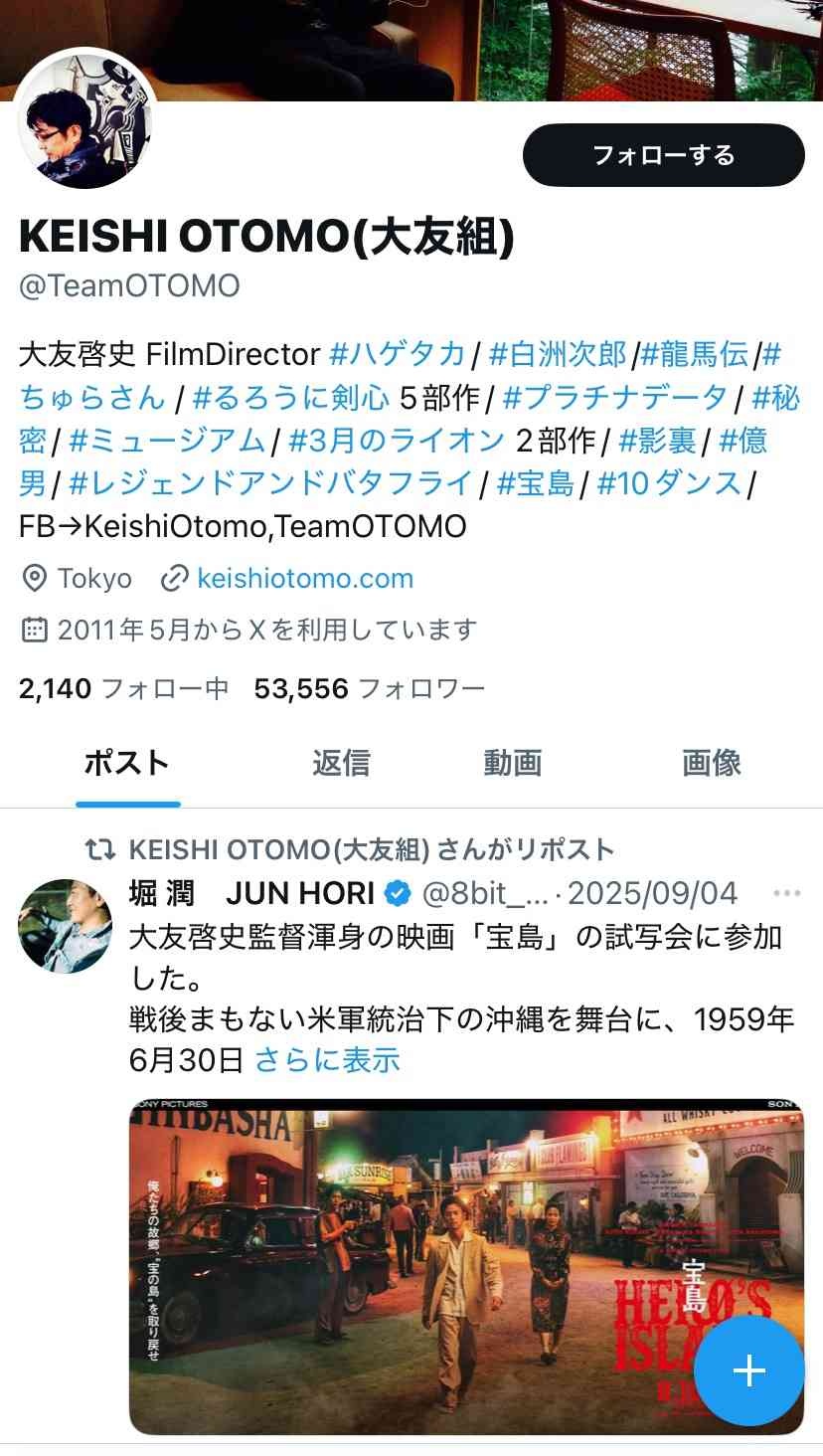
Task: Open the keishiotomo.com website link
Action: click(x=305, y=578)
